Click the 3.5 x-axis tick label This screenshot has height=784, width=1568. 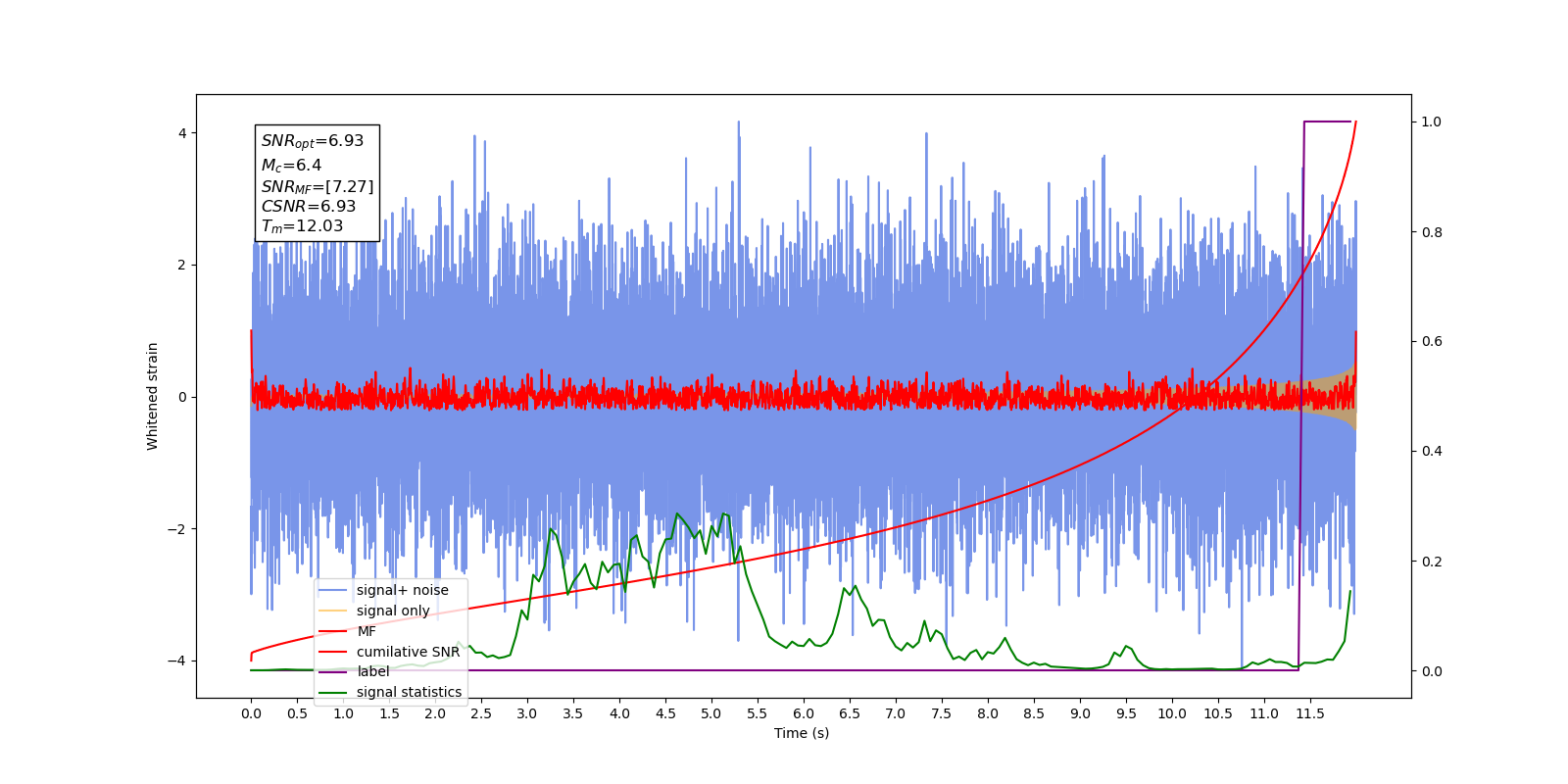click(573, 713)
